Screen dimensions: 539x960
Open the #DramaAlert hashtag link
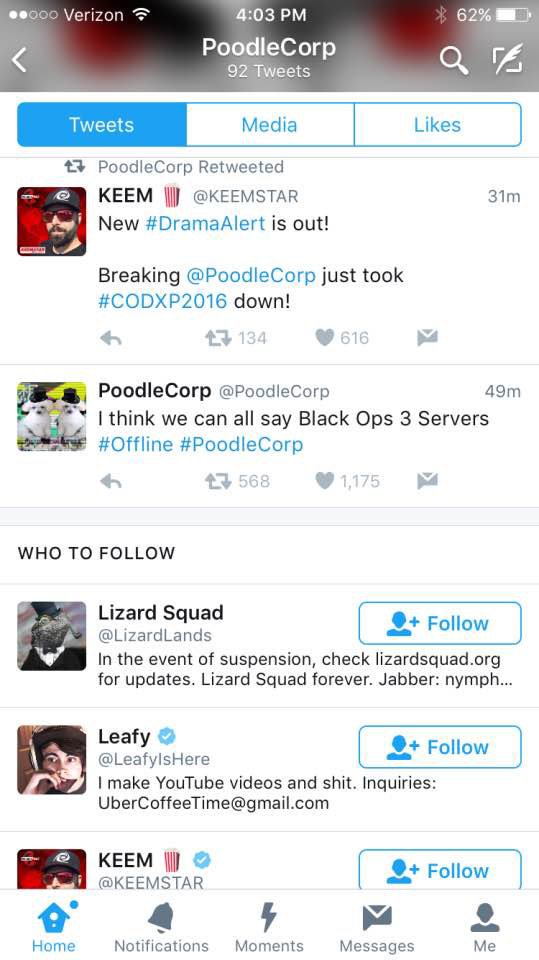click(205, 223)
